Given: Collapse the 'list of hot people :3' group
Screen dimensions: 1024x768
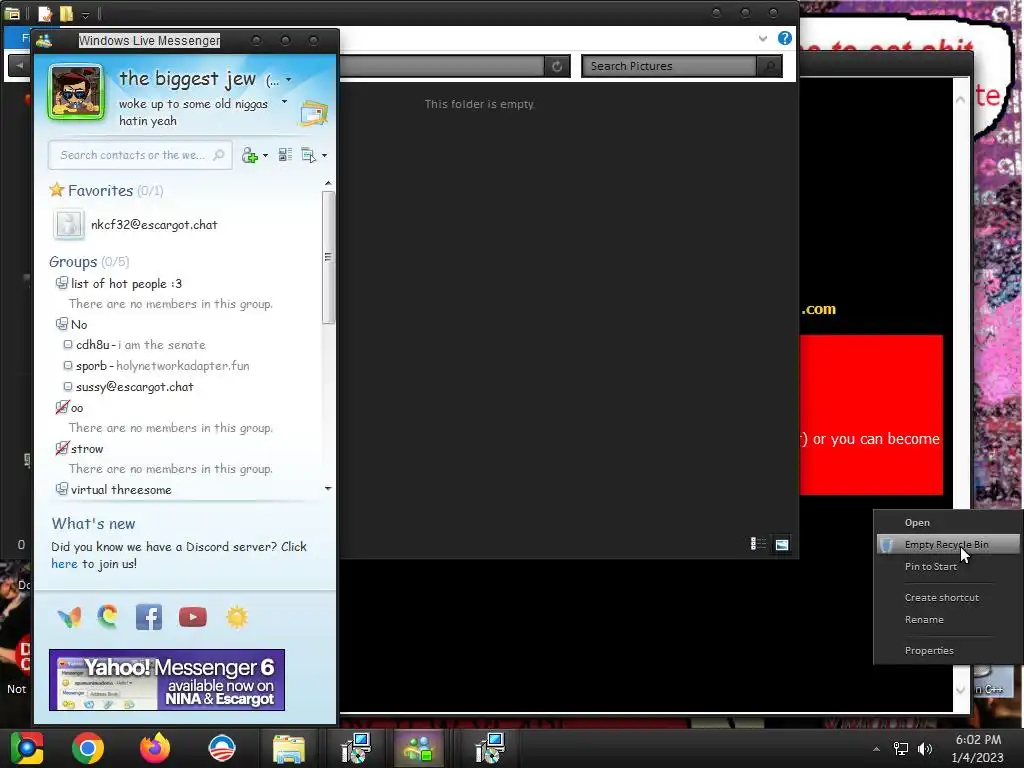Looking at the screenshot, I should pos(61,283).
